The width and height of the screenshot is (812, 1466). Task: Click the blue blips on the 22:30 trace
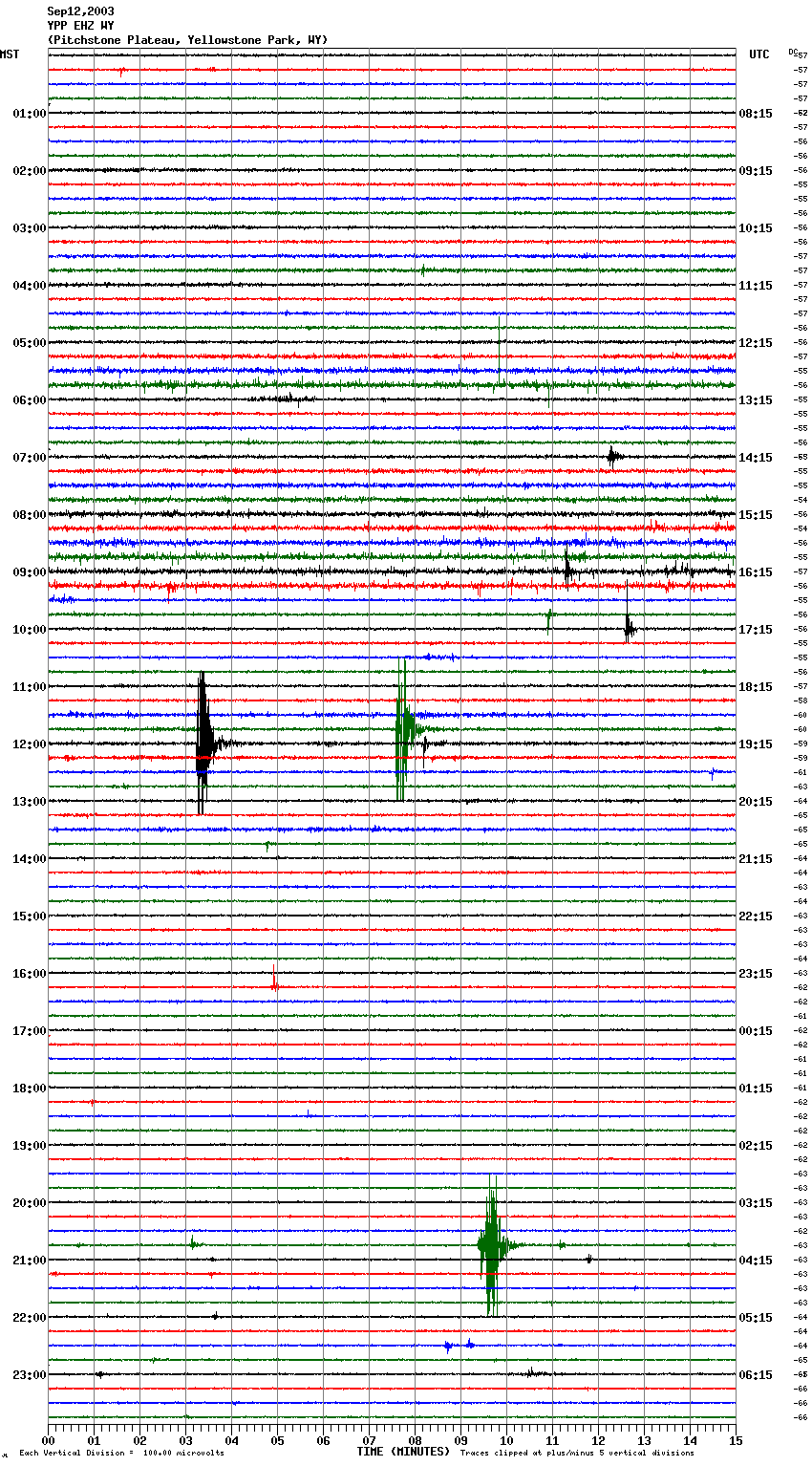(459, 1346)
